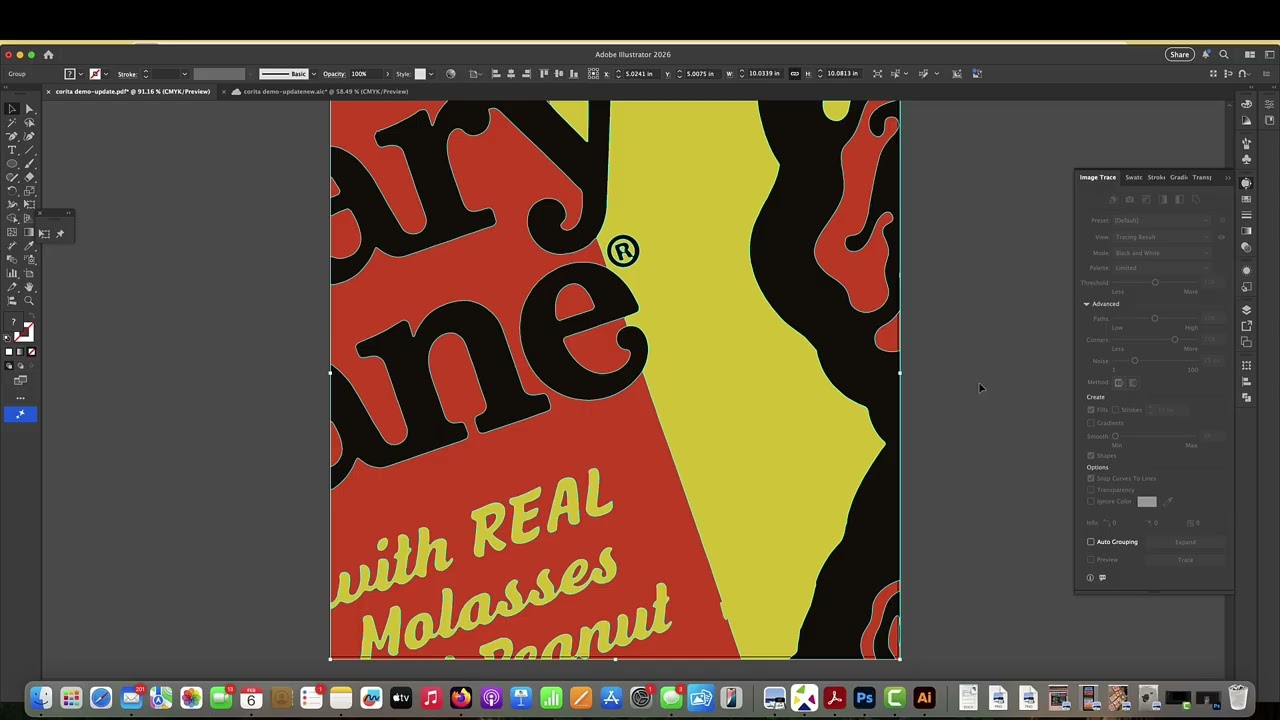The width and height of the screenshot is (1280, 720).
Task: Open the Gradient panel tab
Action: (x=1179, y=177)
